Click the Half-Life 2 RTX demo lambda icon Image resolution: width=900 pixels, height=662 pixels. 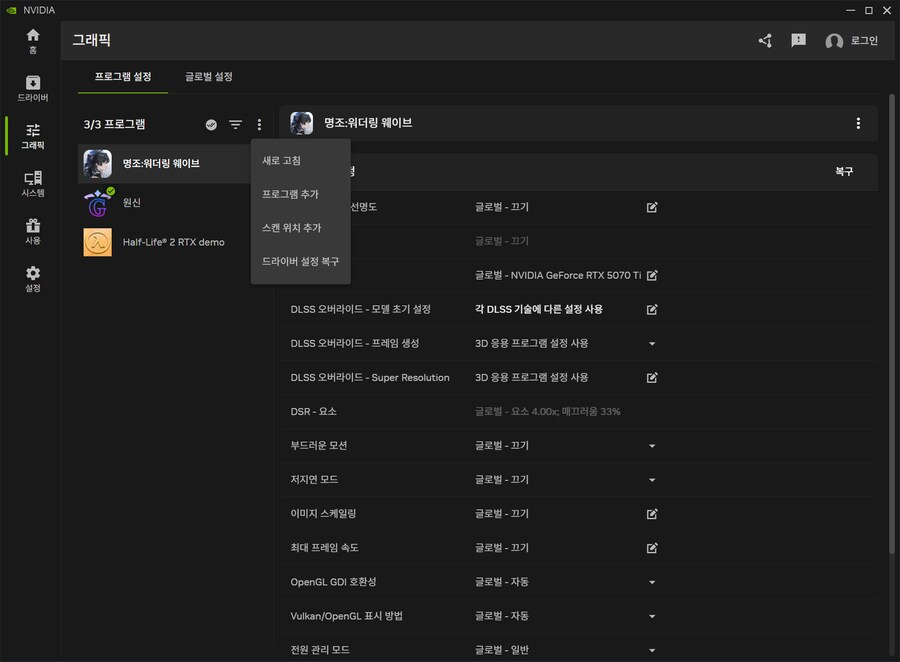tap(98, 242)
